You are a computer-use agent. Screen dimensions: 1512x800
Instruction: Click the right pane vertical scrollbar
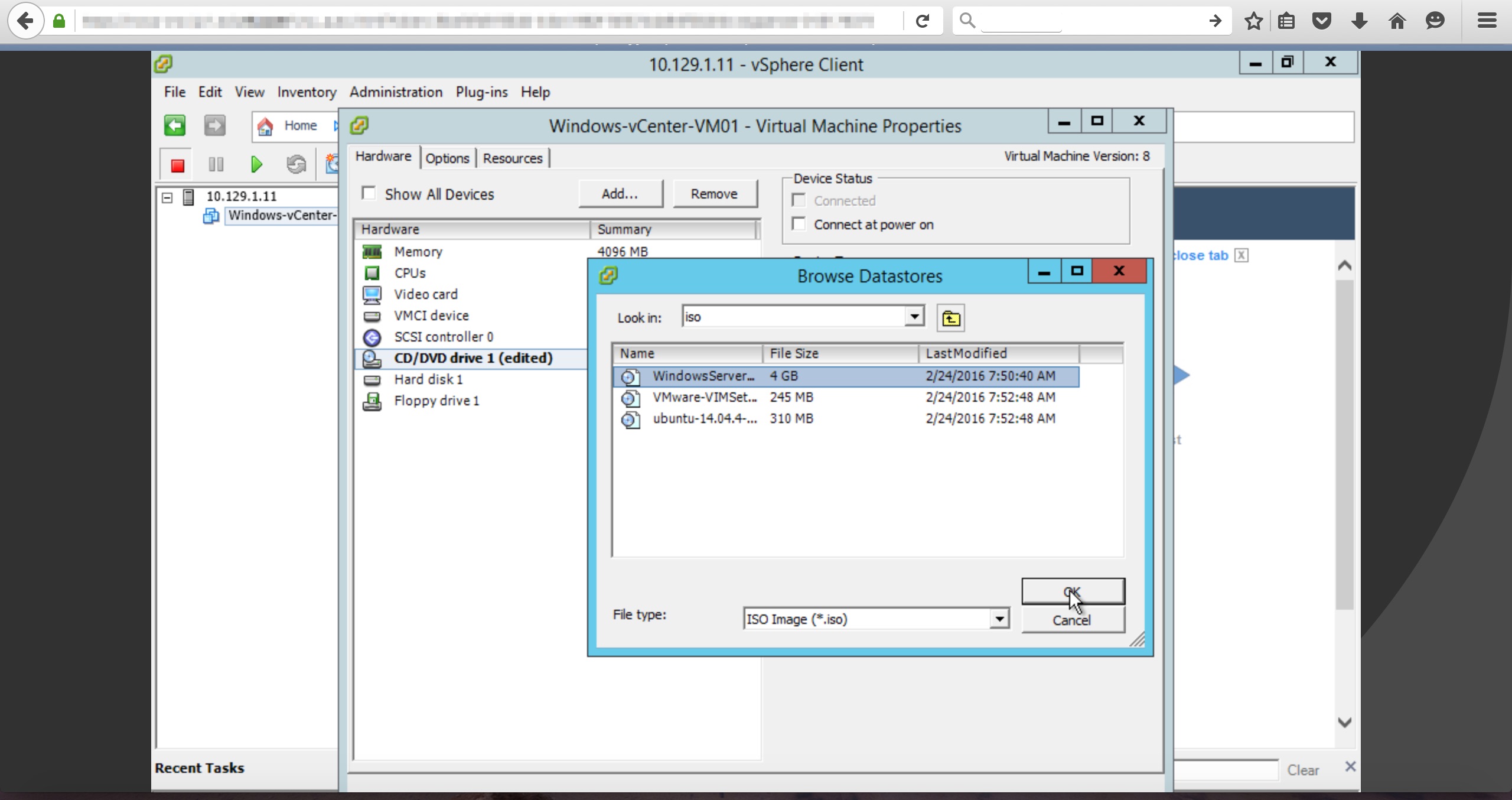click(1344, 443)
